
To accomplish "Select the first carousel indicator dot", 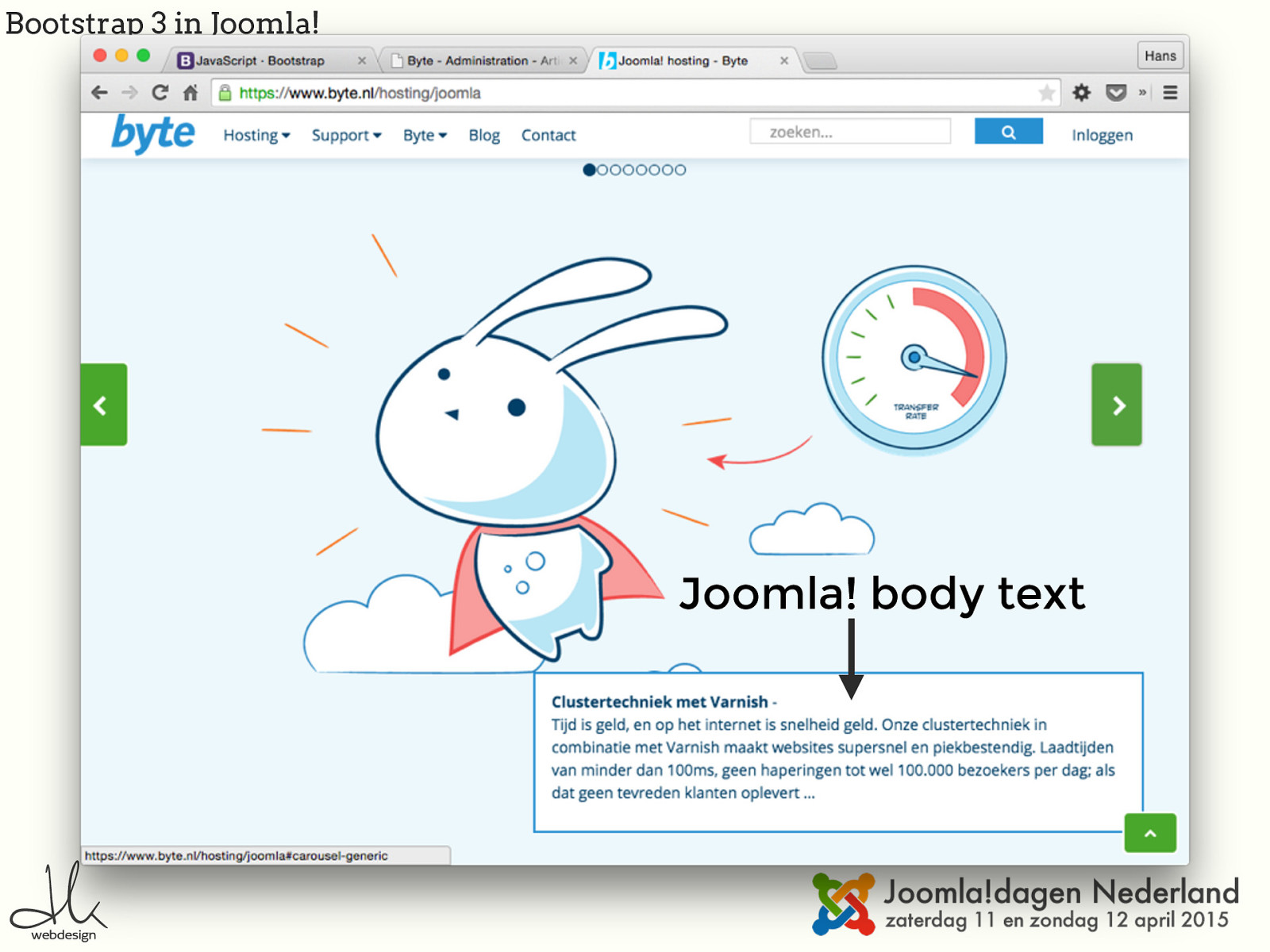I will pyautogui.click(x=589, y=170).
